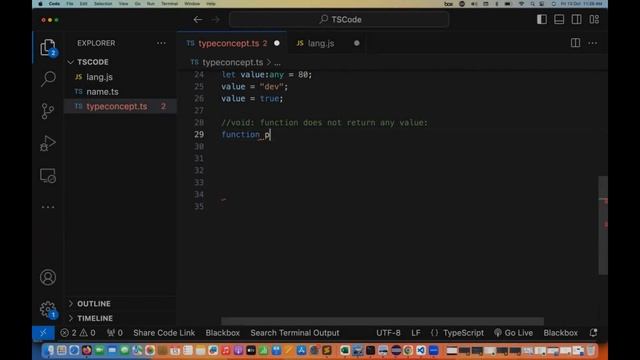This screenshot has height=360, width=640.
Task: Open the Search view in activity bar
Action: (x=48, y=79)
